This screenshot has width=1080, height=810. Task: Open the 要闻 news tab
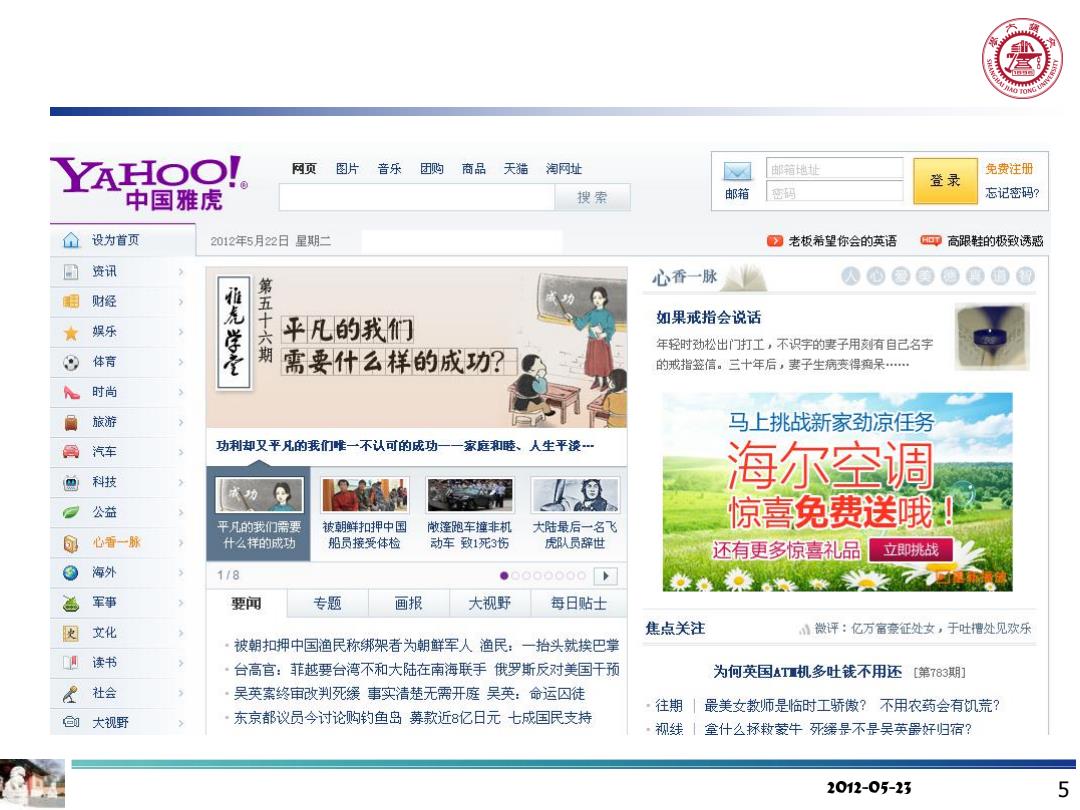tap(246, 604)
